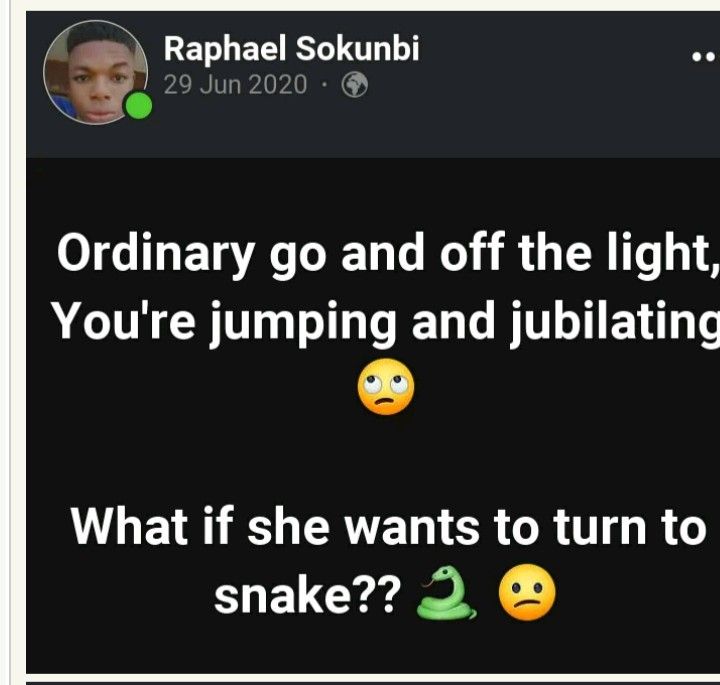The height and width of the screenshot is (685, 720).
Task: Click the word "Ordinary" in the post
Action: click(x=156, y=254)
